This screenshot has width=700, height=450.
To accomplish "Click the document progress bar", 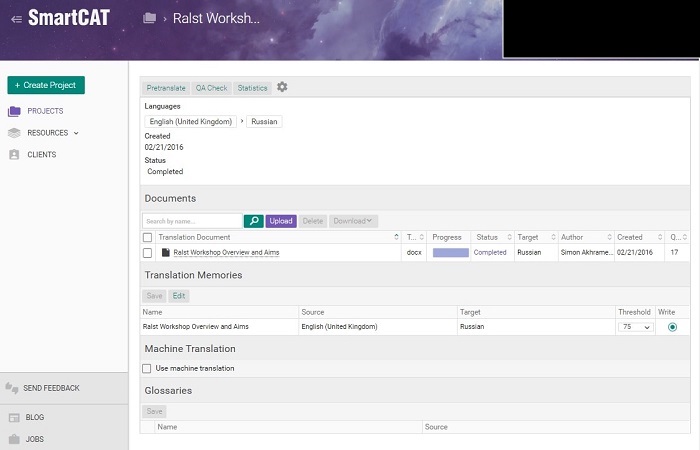I will (x=451, y=253).
